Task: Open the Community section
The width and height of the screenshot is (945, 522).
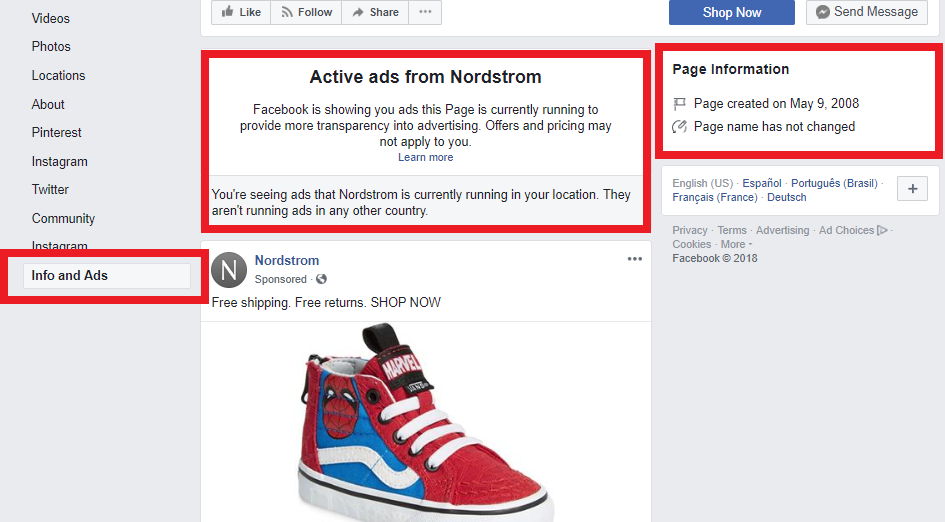Action: (x=63, y=218)
